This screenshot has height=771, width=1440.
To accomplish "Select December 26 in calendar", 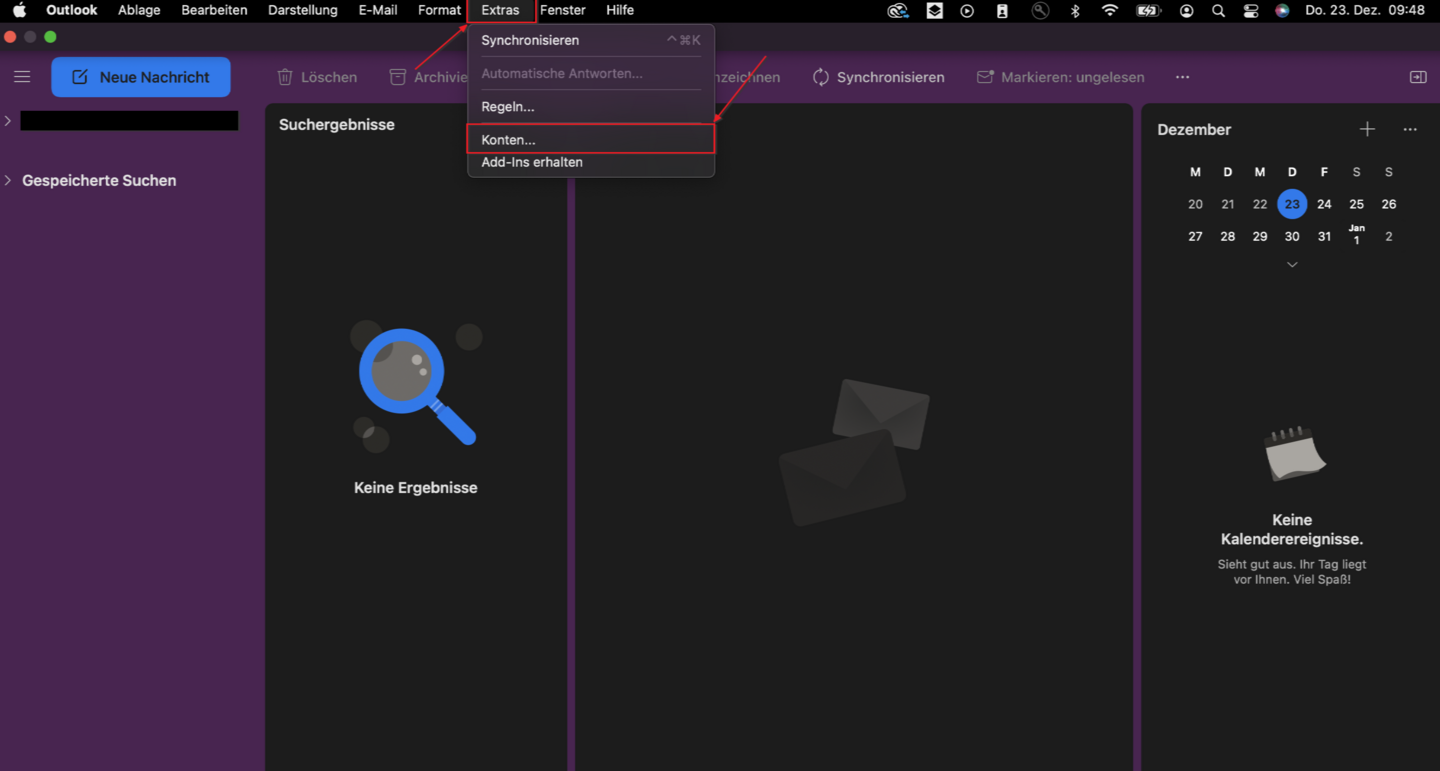I will [x=1389, y=204].
